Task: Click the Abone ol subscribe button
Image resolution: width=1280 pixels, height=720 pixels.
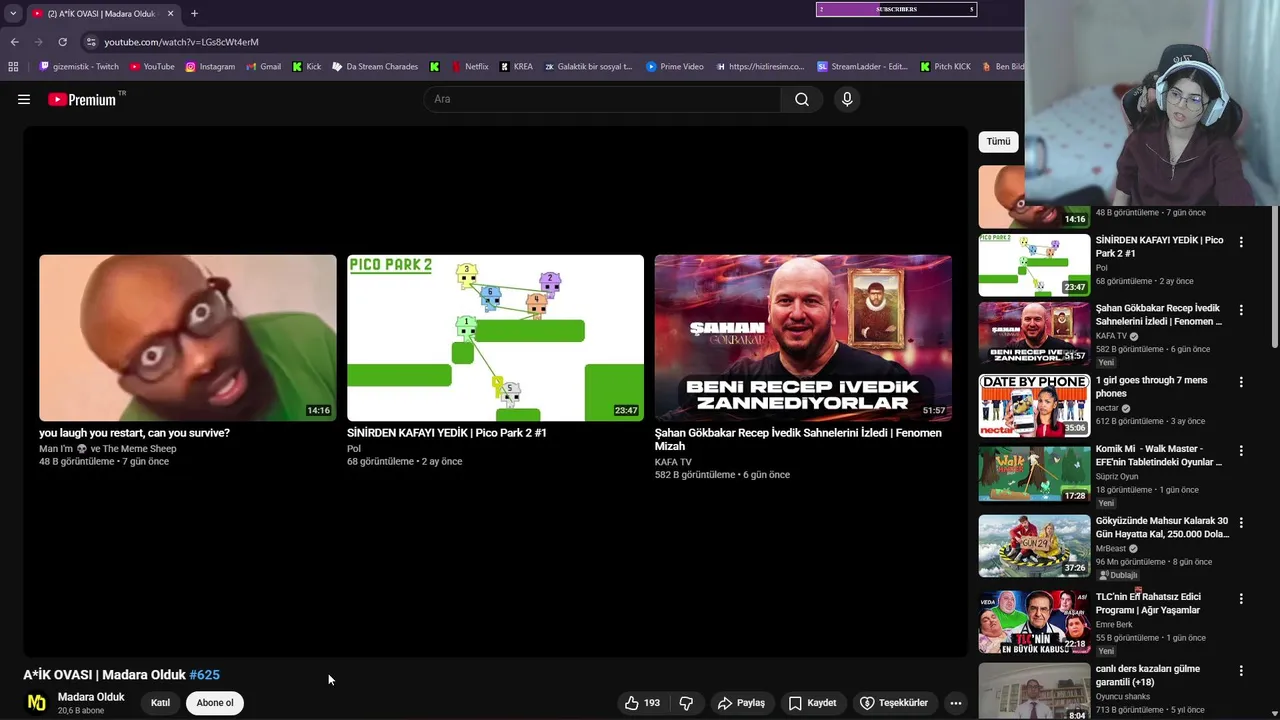Action: pyautogui.click(x=215, y=703)
